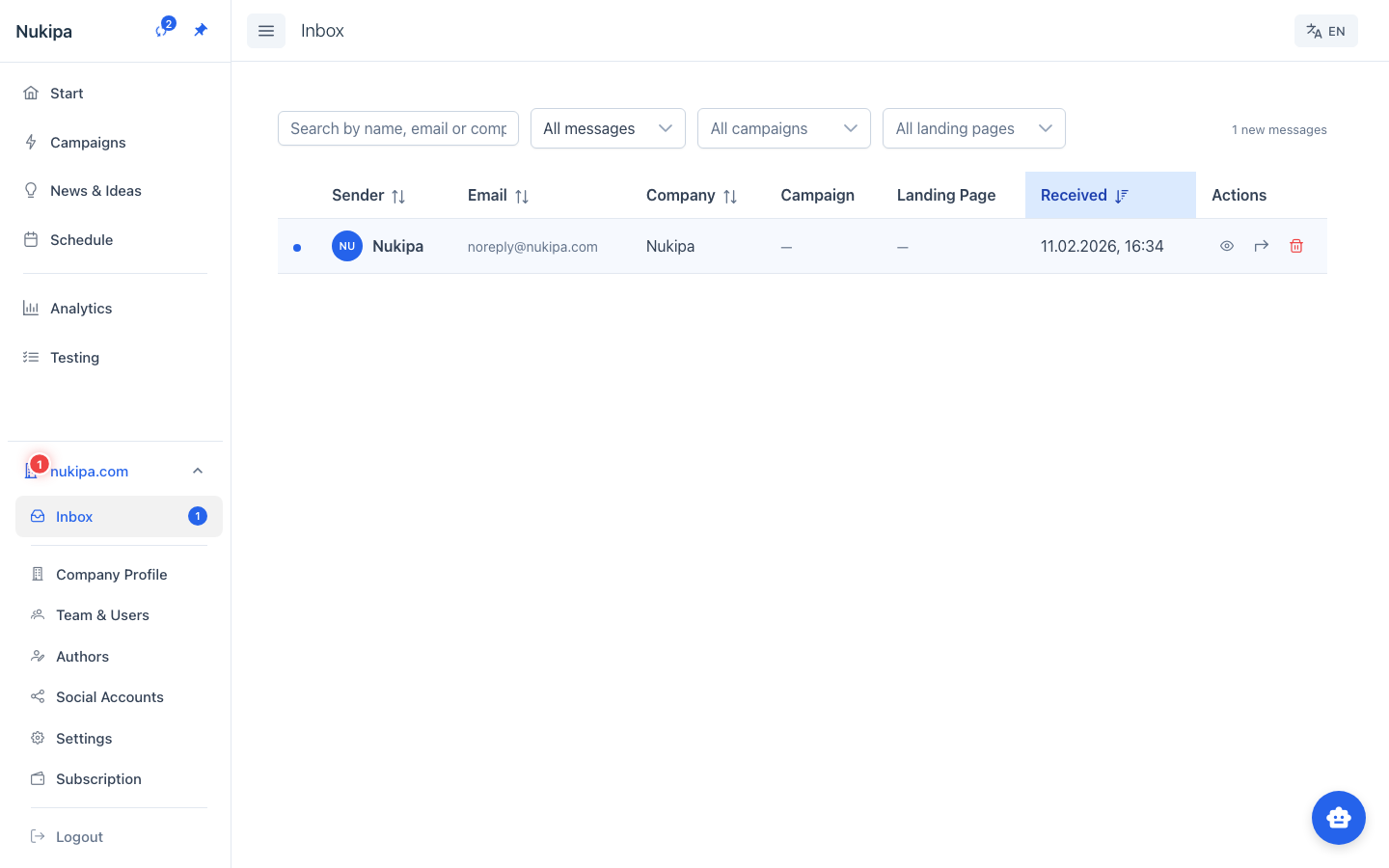Image resolution: width=1389 pixels, height=868 pixels.
Task: Click the hamburger menu toggle button
Action: pos(266,31)
